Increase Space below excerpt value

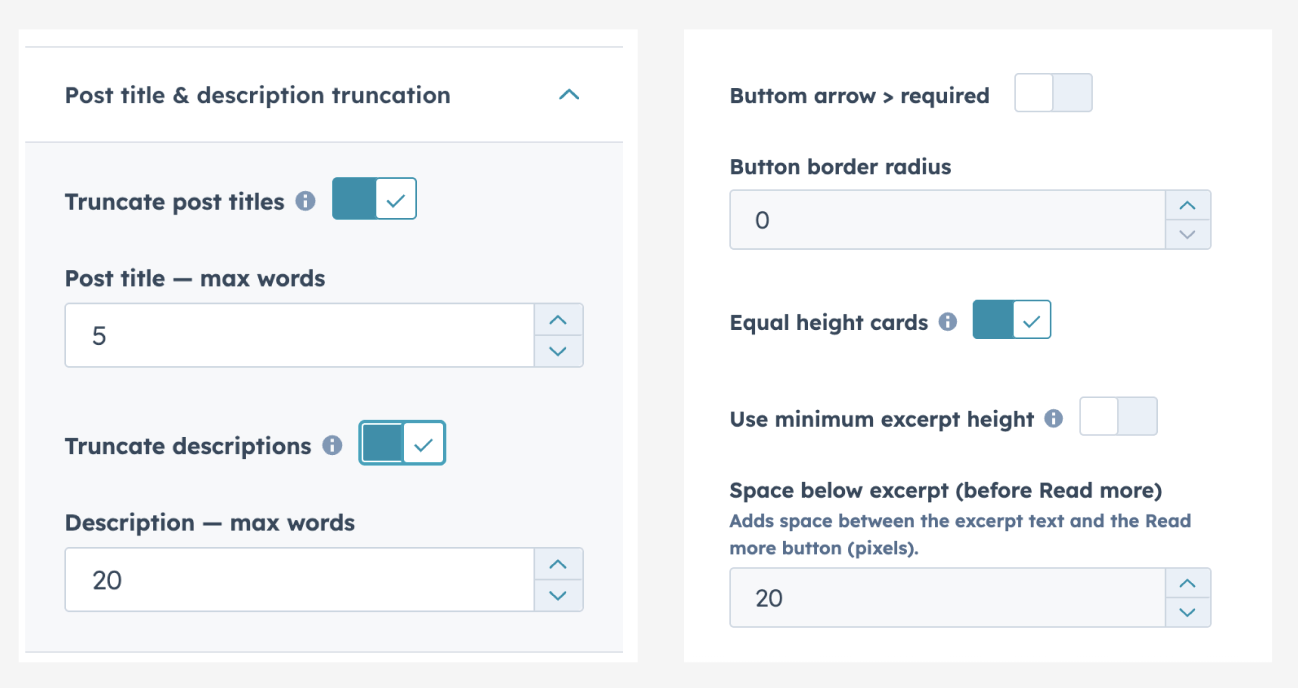[1188, 584]
